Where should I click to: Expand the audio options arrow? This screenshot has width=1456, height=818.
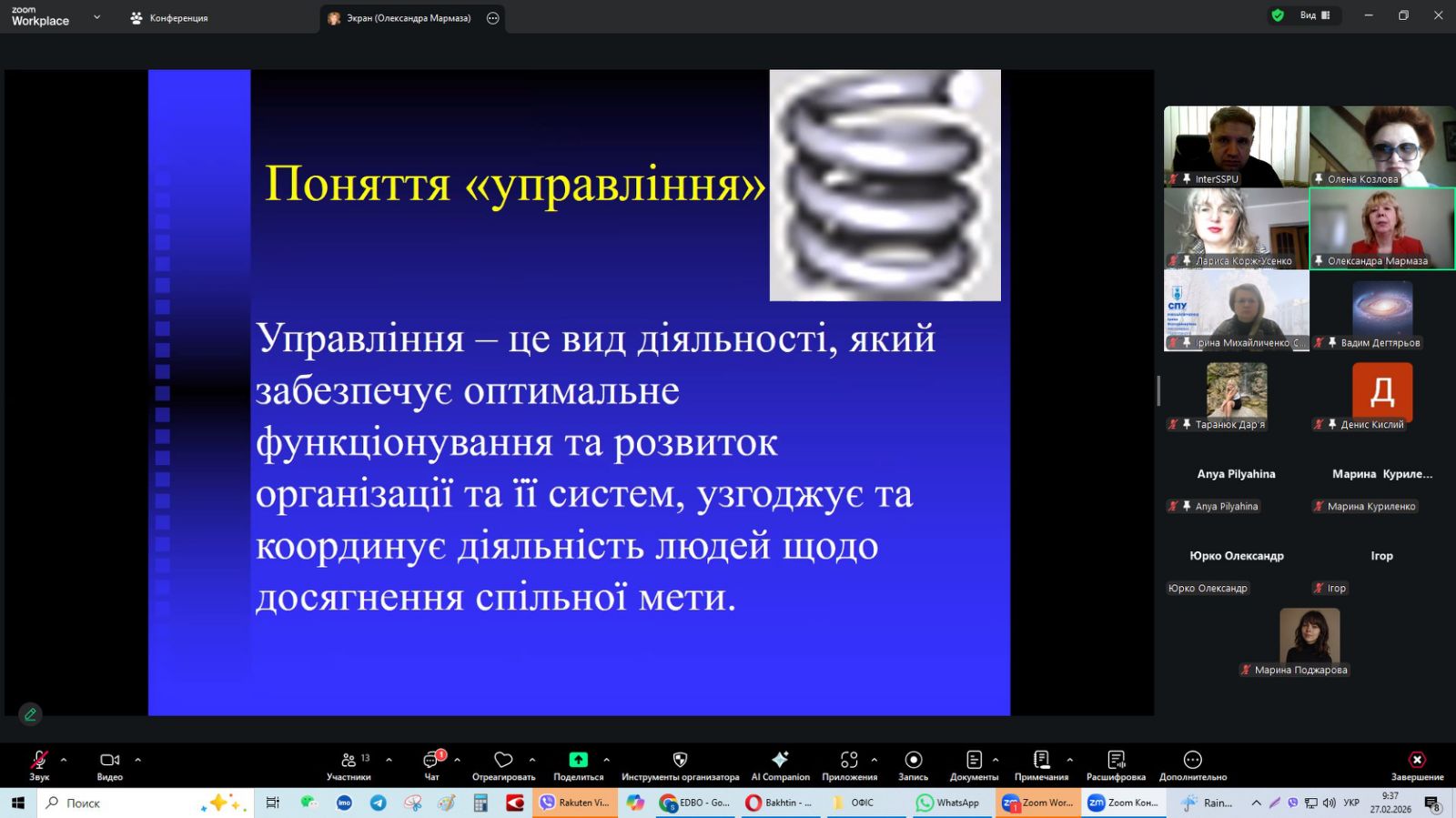click(x=64, y=760)
